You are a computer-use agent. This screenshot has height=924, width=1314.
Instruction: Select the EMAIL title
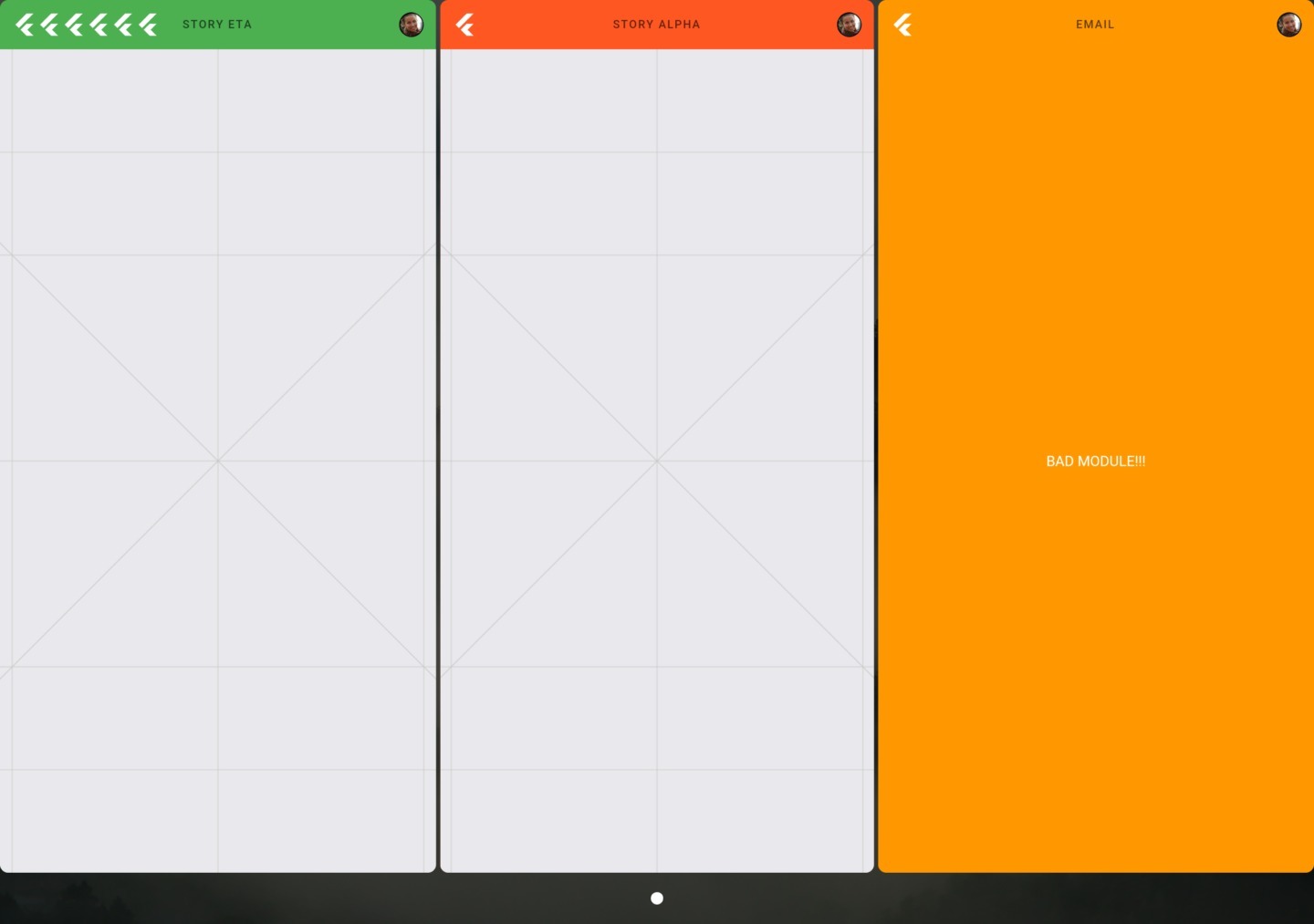[1095, 25]
